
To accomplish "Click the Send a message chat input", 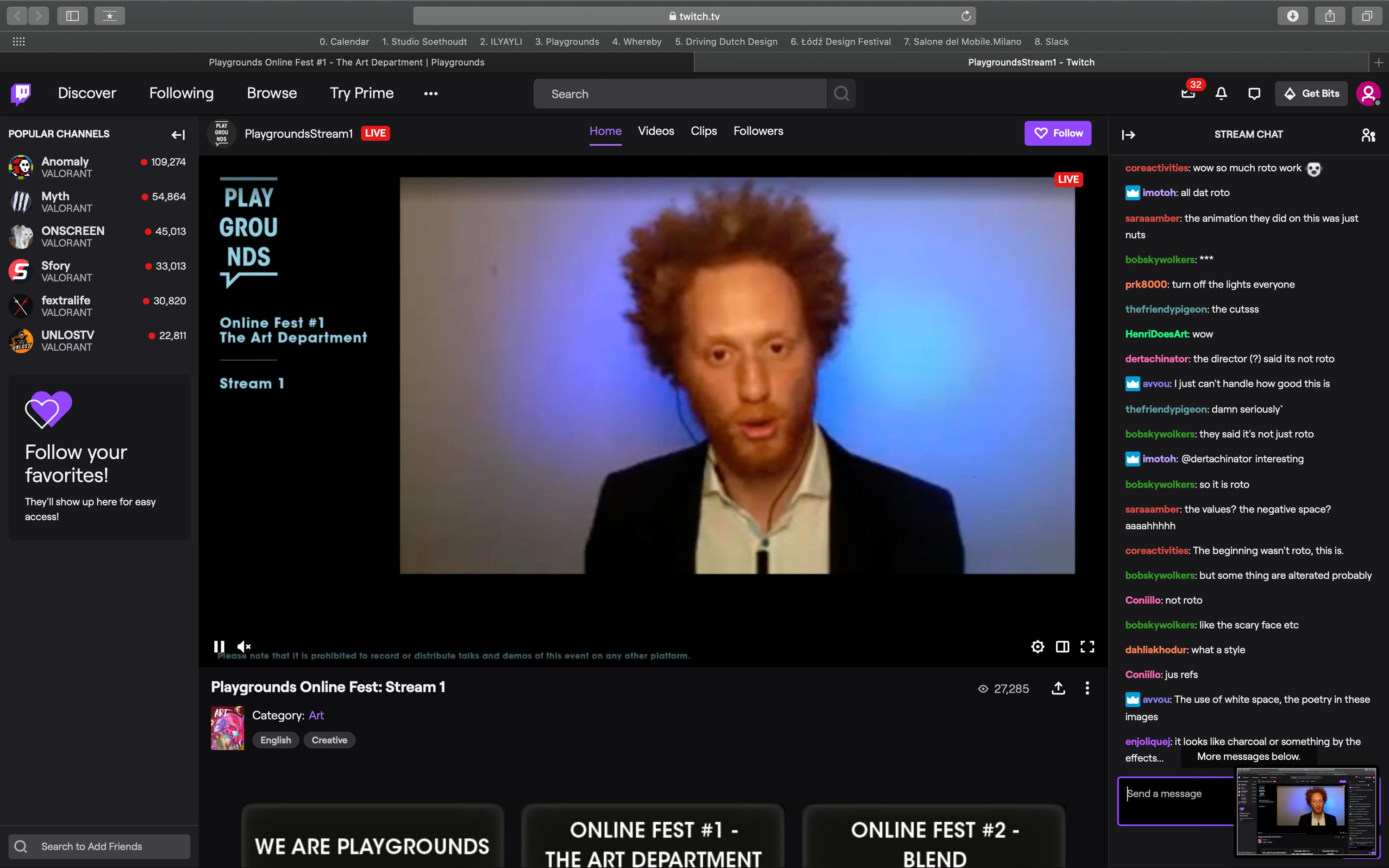I will pos(1176,800).
